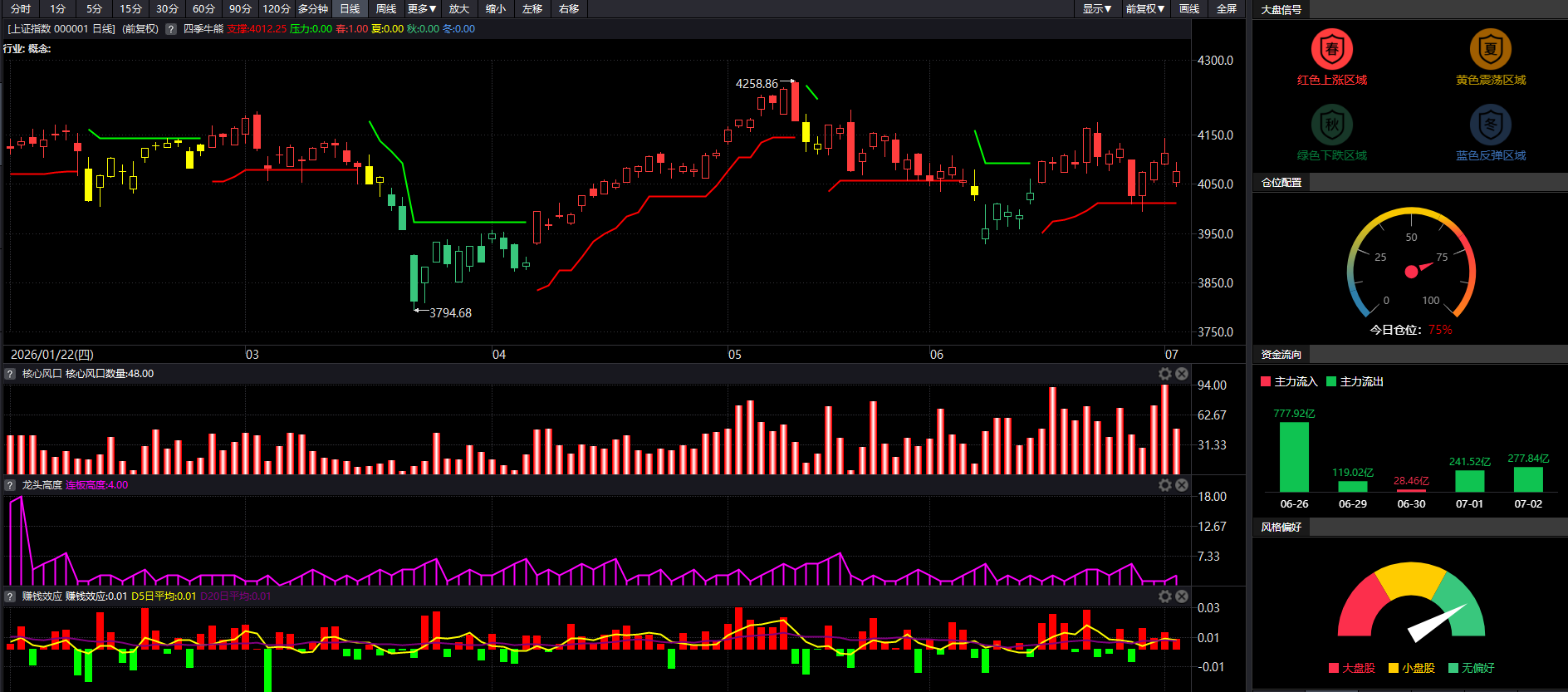Screen dimensions: 1568x692
Task: Close the 赚钱效应 indicator panel
Action: click(1182, 596)
